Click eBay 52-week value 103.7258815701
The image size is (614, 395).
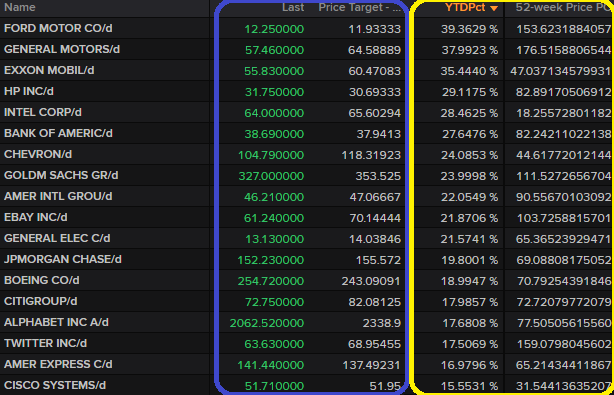coord(564,218)
